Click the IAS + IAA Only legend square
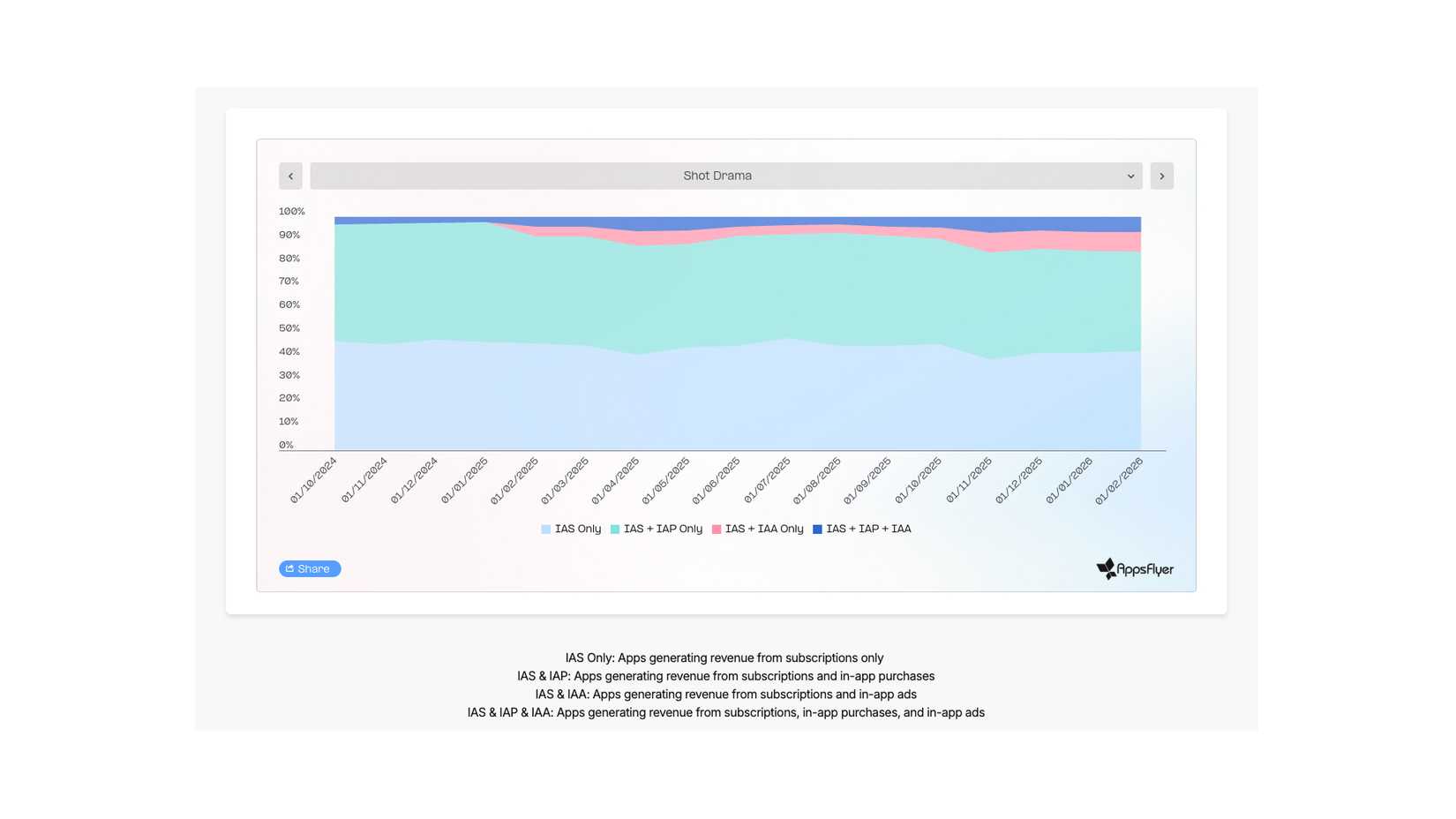Image resolution: width=1456 pixels, height=819 pixels. click(716, 529)
